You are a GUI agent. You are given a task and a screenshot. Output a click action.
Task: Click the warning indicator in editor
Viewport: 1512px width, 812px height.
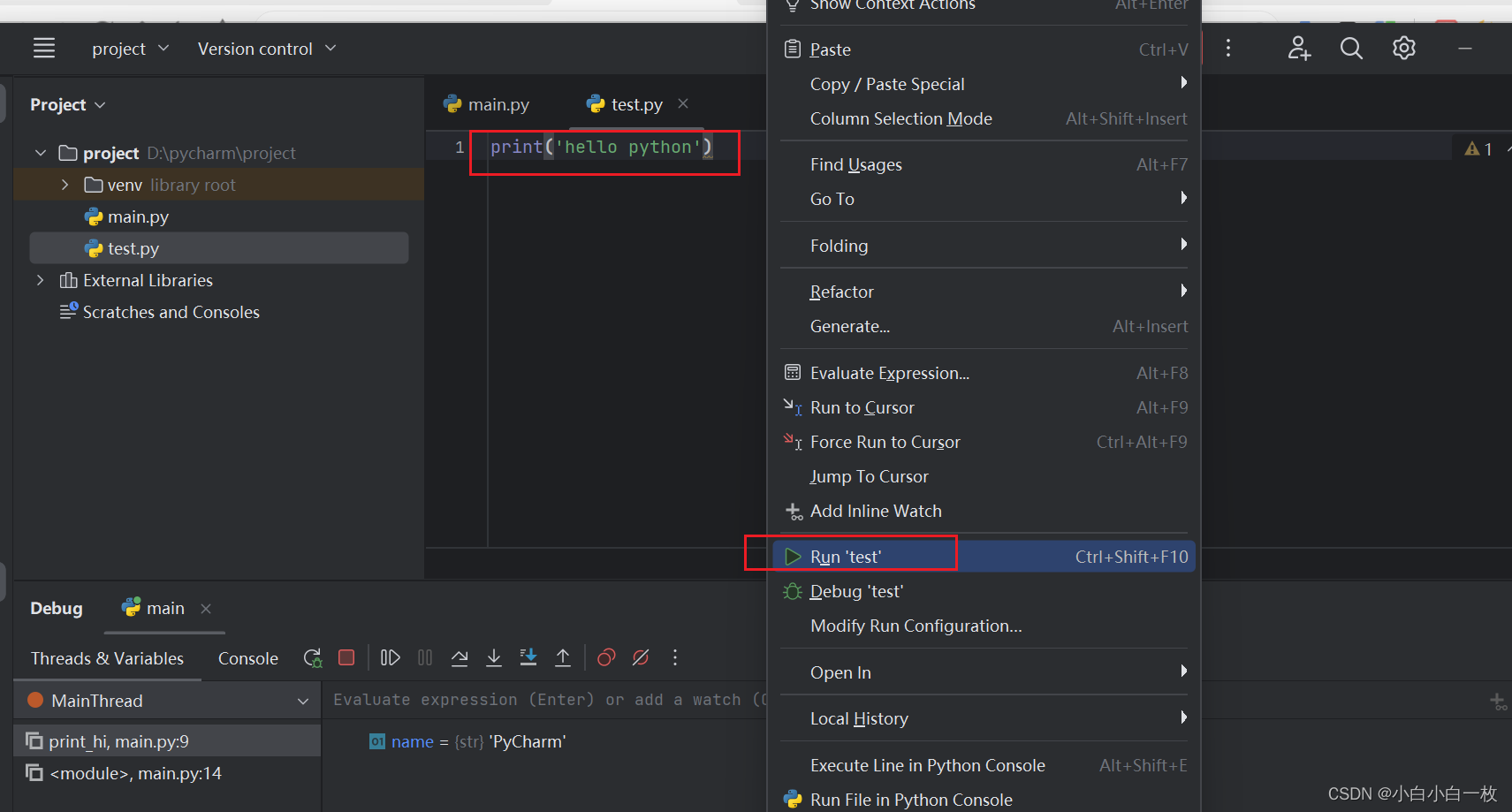[1478, 149]
